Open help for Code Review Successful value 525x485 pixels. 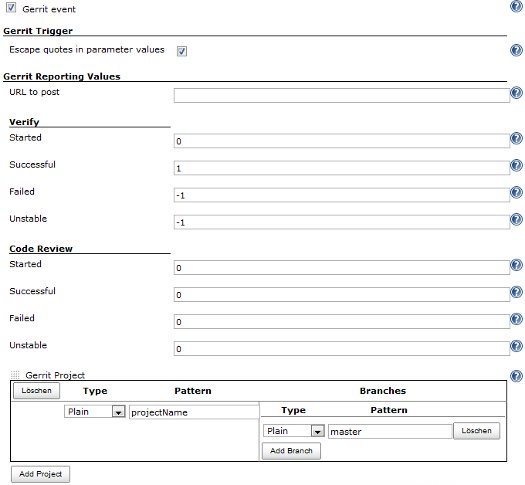516,292
